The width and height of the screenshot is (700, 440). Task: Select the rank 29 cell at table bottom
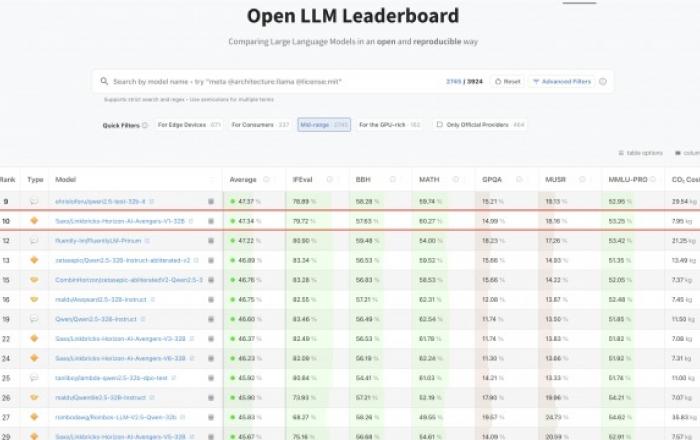click(6, 436)
